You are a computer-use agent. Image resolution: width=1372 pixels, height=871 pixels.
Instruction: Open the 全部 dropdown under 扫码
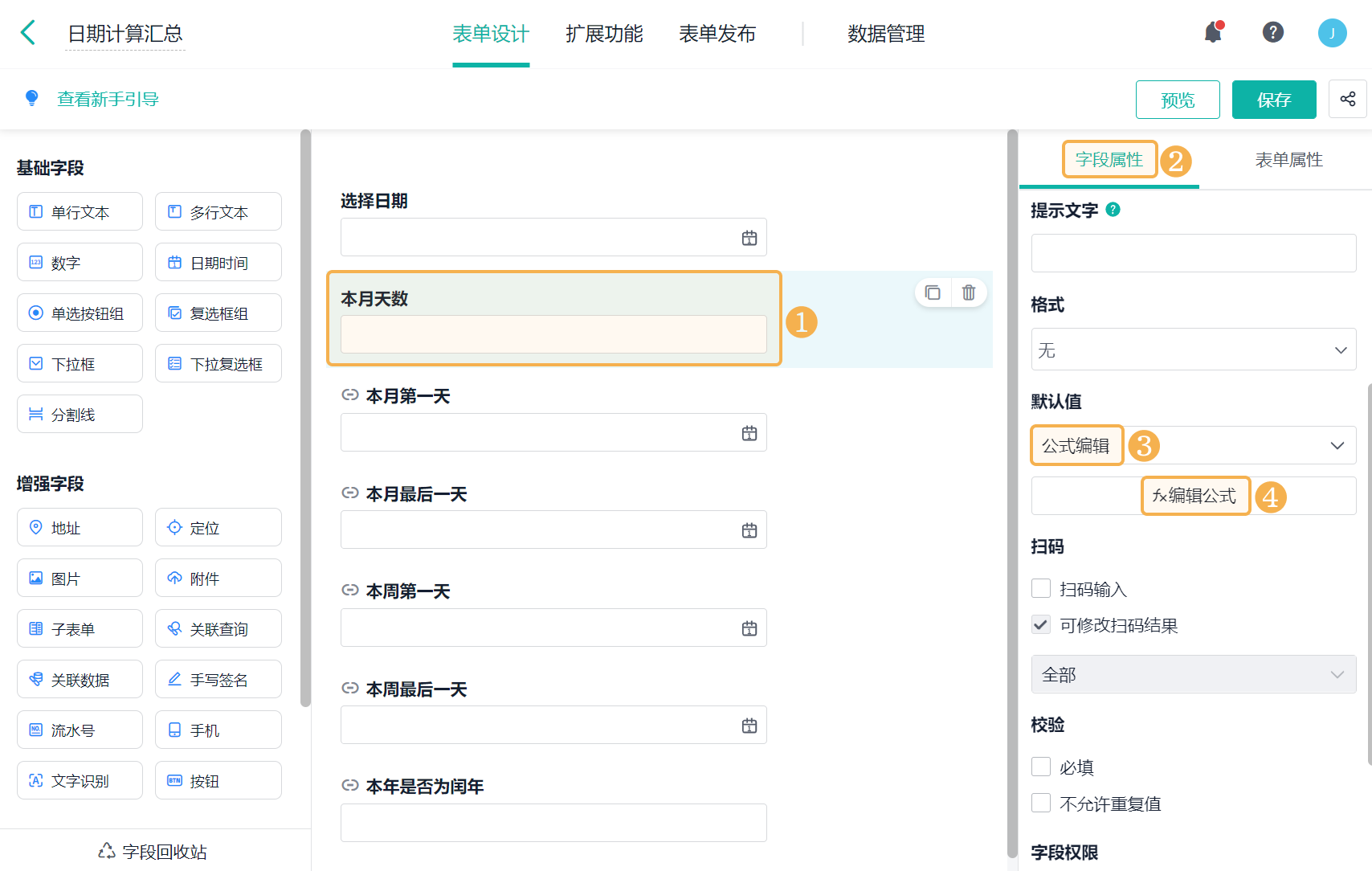tap(1194, 674)
